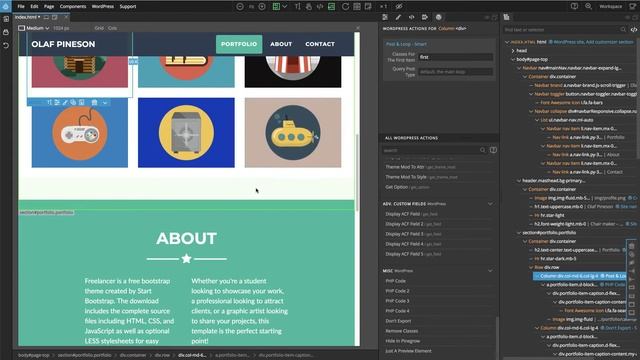Select the Remove Classes action

tap(402, 331)
